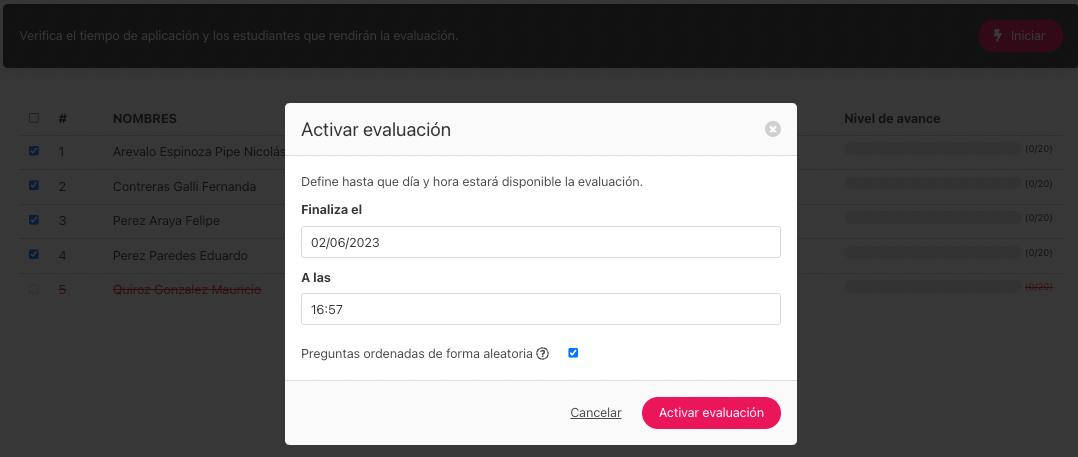Click the Nivel de avance column header
Image resolution: width=1078 pixels, height=457 pixels.
[x=892, y=119]
